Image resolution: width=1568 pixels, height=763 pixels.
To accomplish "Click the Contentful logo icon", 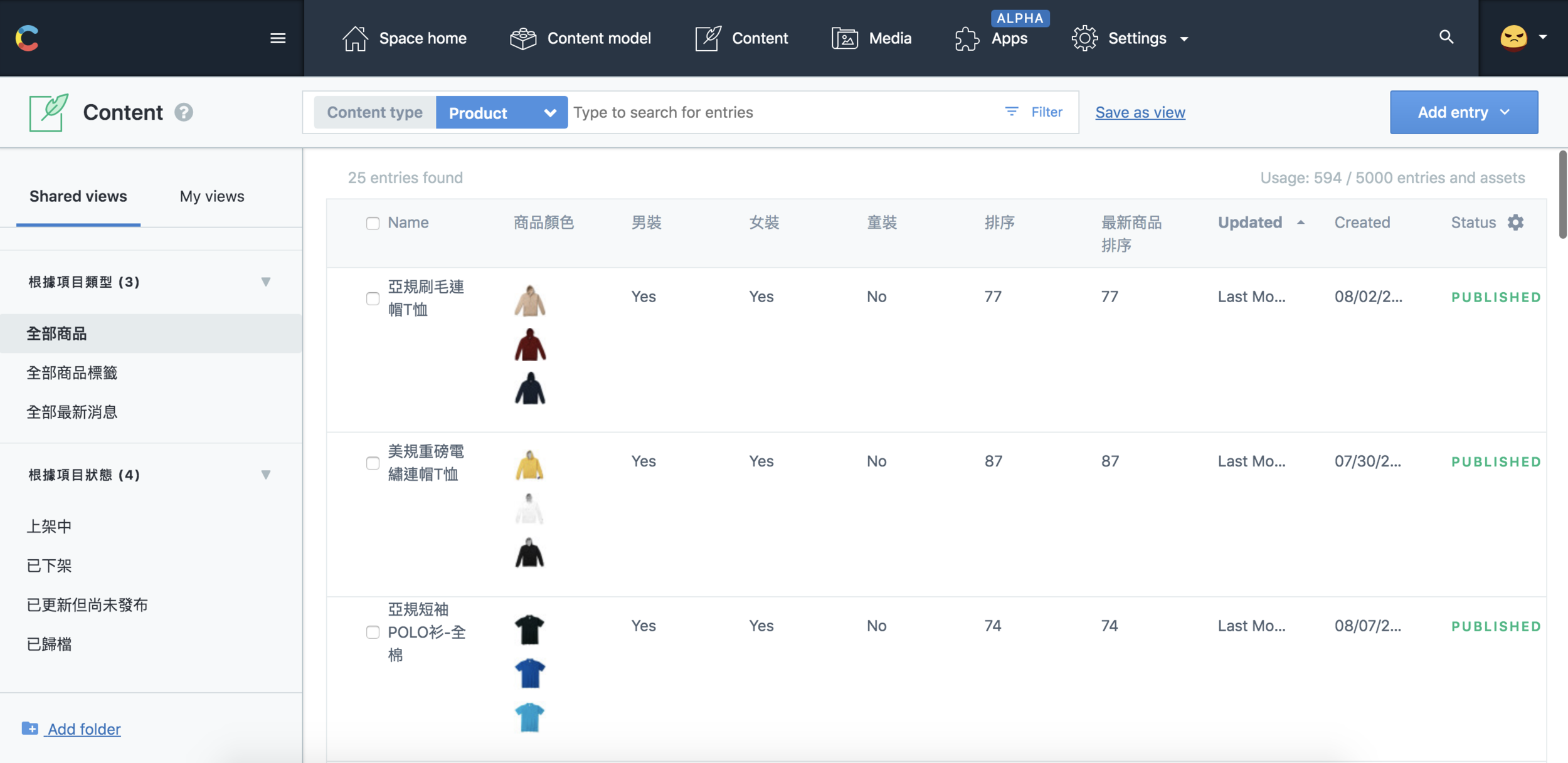I will pyautogui.click(x=27, y=38).
